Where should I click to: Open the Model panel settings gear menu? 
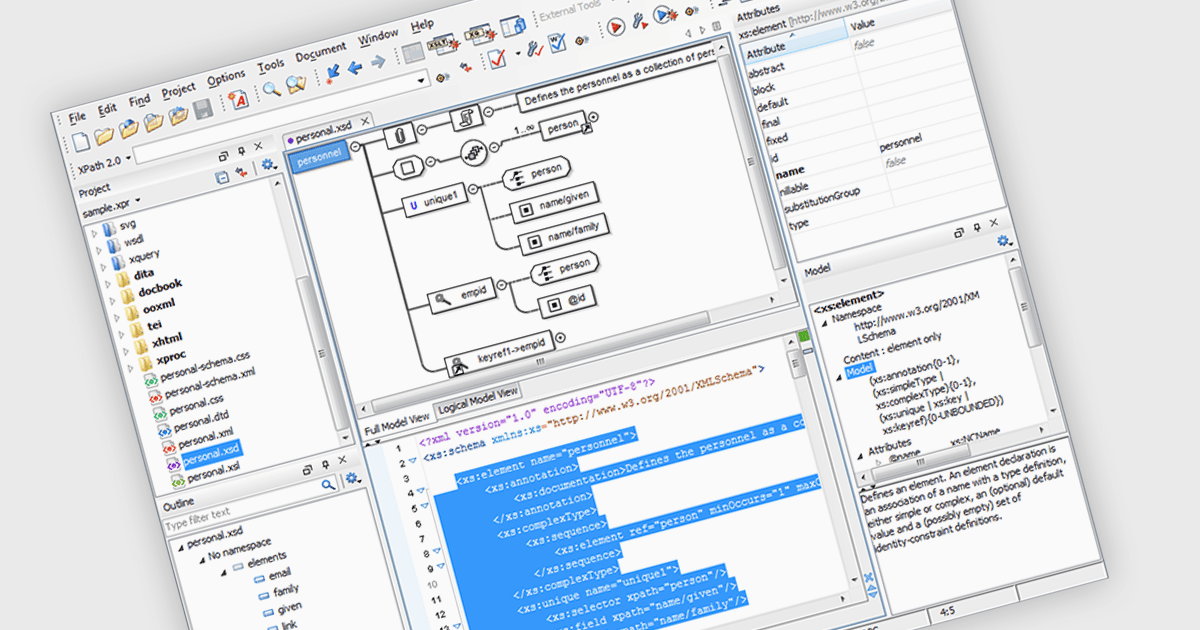click(1004, 240)
